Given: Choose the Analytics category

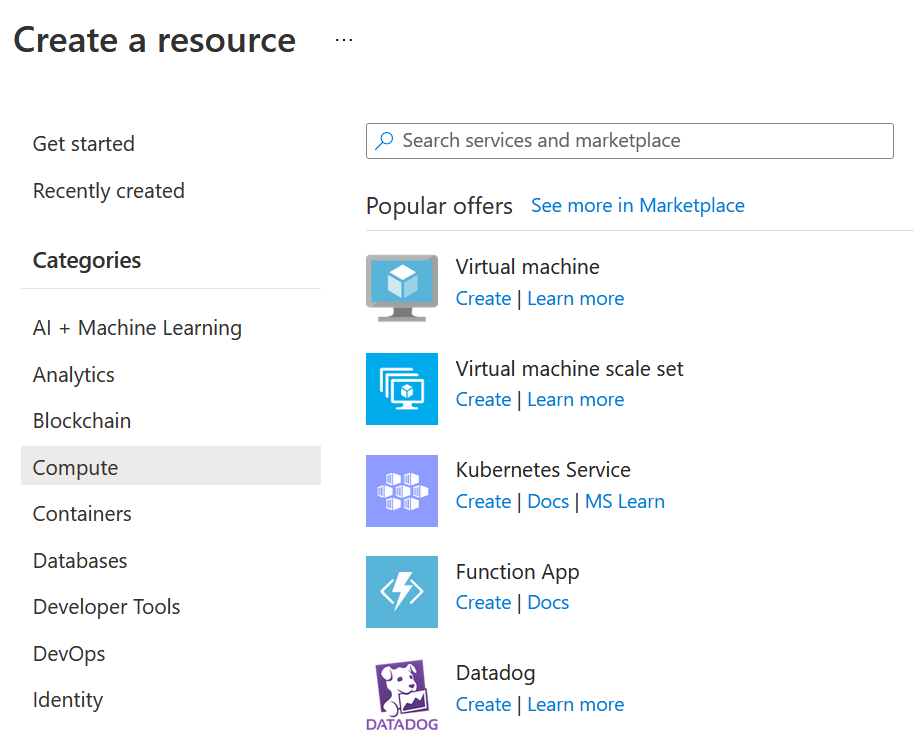Looking at the screenshot, I should point(74,375).
